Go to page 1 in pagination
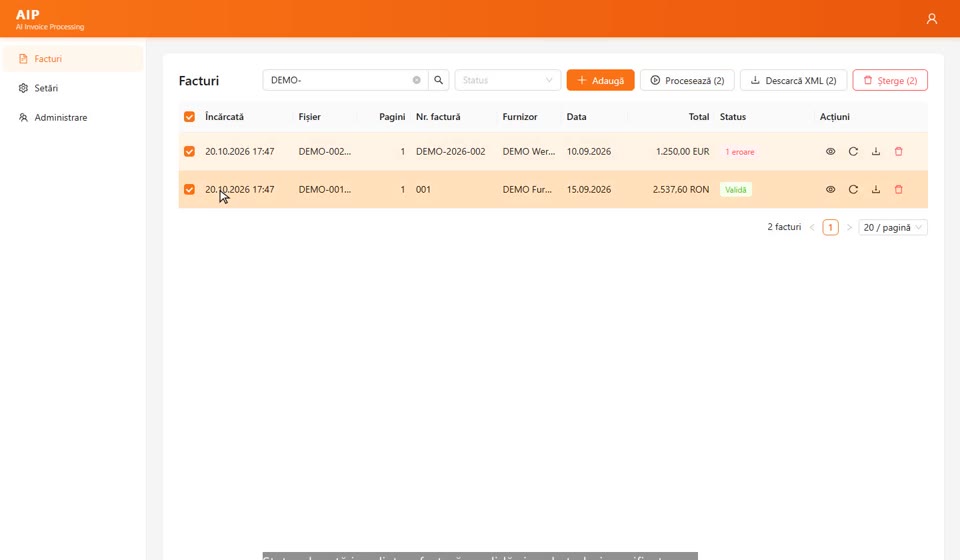This screenshot has width=960, height=560. coord(830,228)
